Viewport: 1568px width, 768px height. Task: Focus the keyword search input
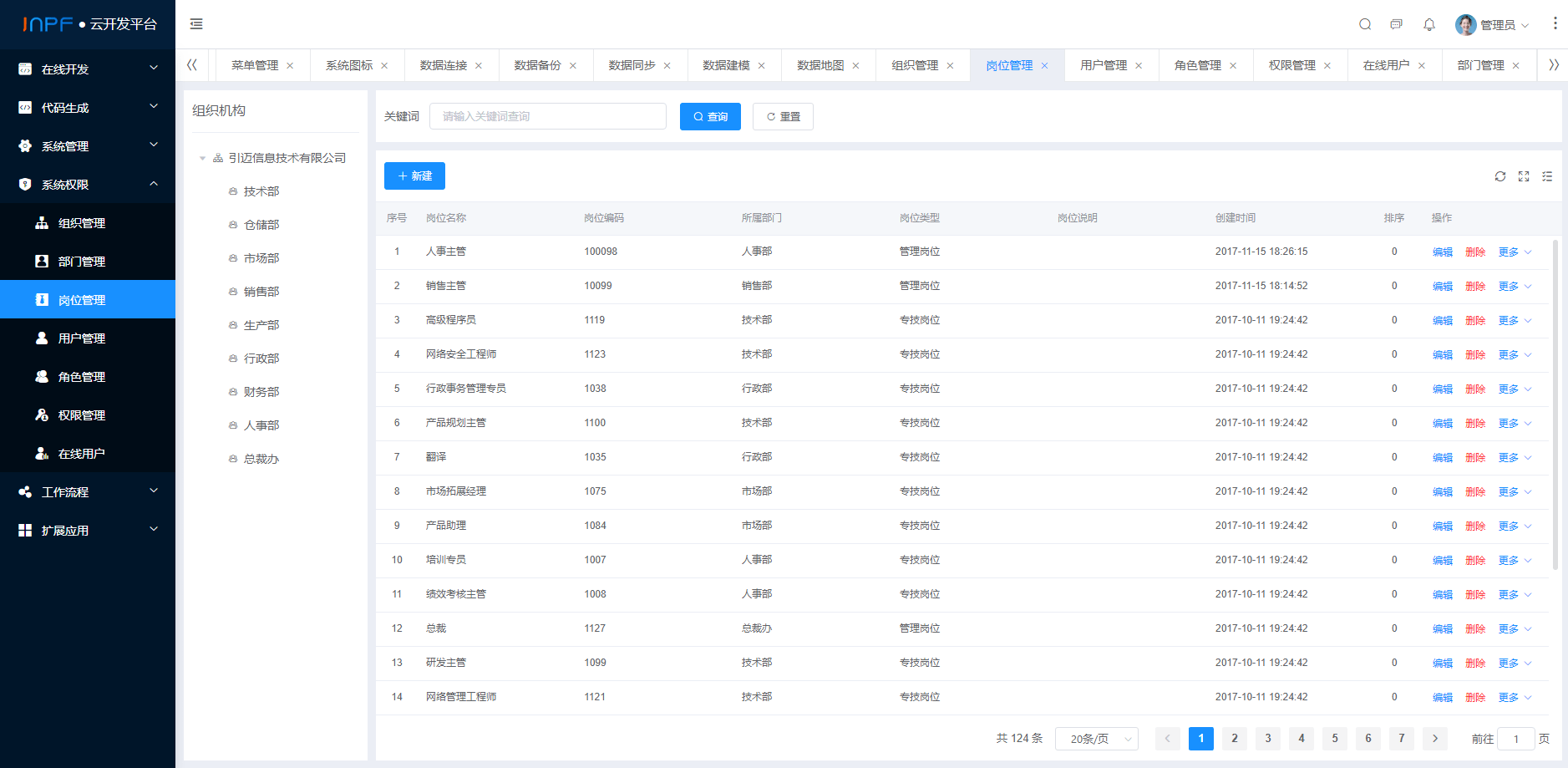[x=548, y=116]
